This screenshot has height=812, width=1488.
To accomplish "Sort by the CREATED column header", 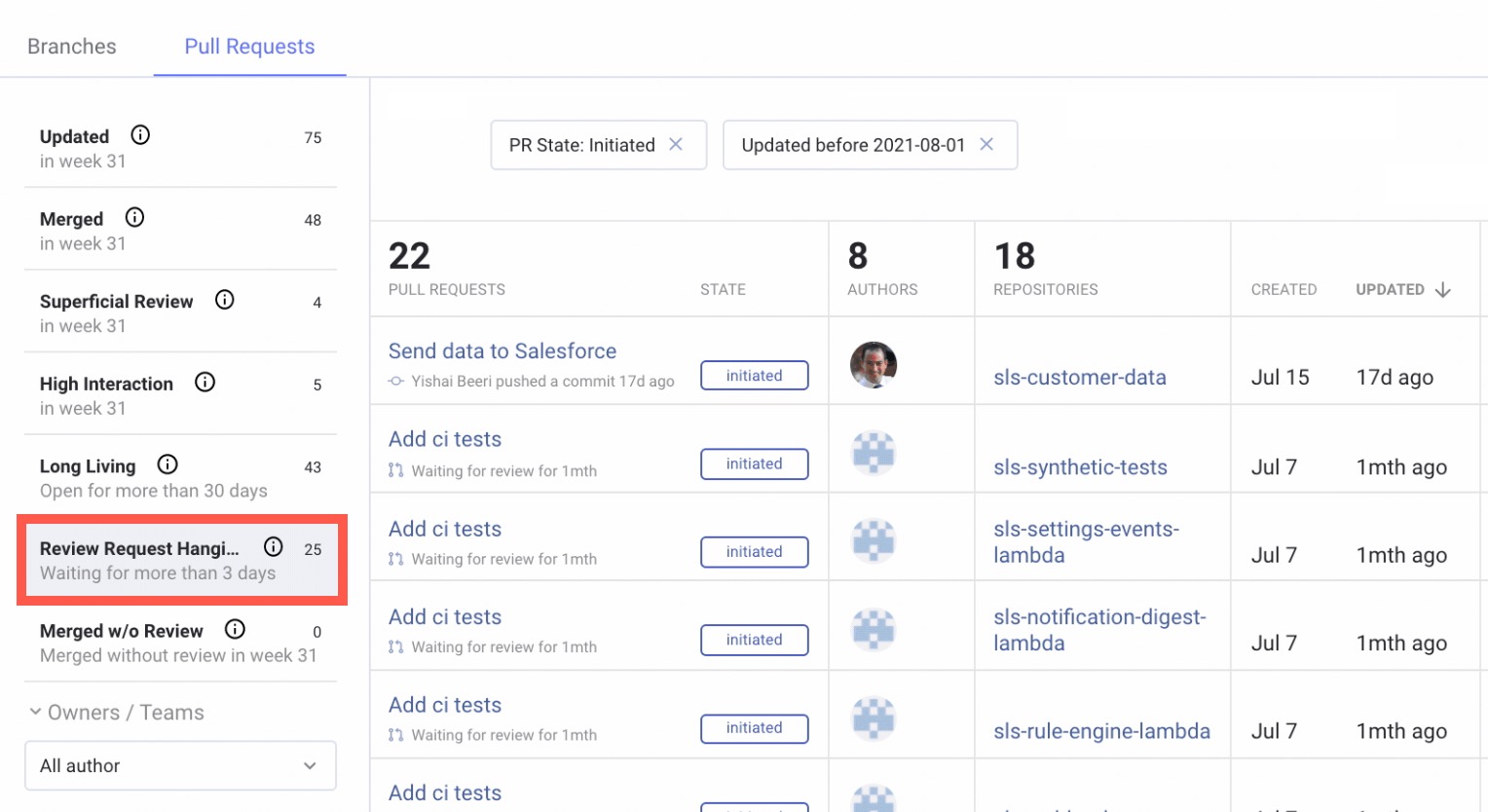I will [x=1283, y=290].
